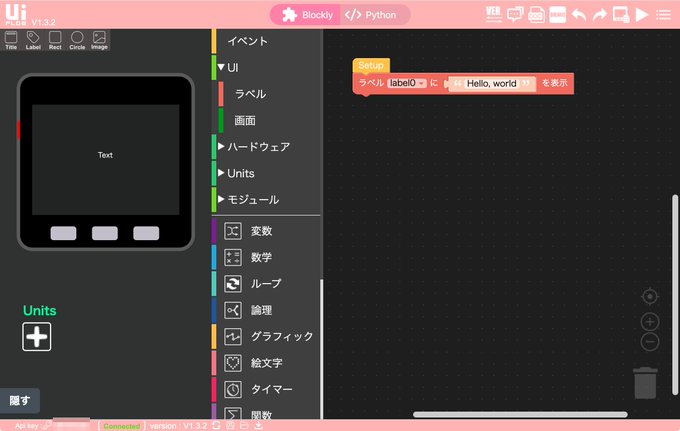Open the firmware version (VER) switcher
This screenshot has height=431, width=680.
tap(494, 14)
